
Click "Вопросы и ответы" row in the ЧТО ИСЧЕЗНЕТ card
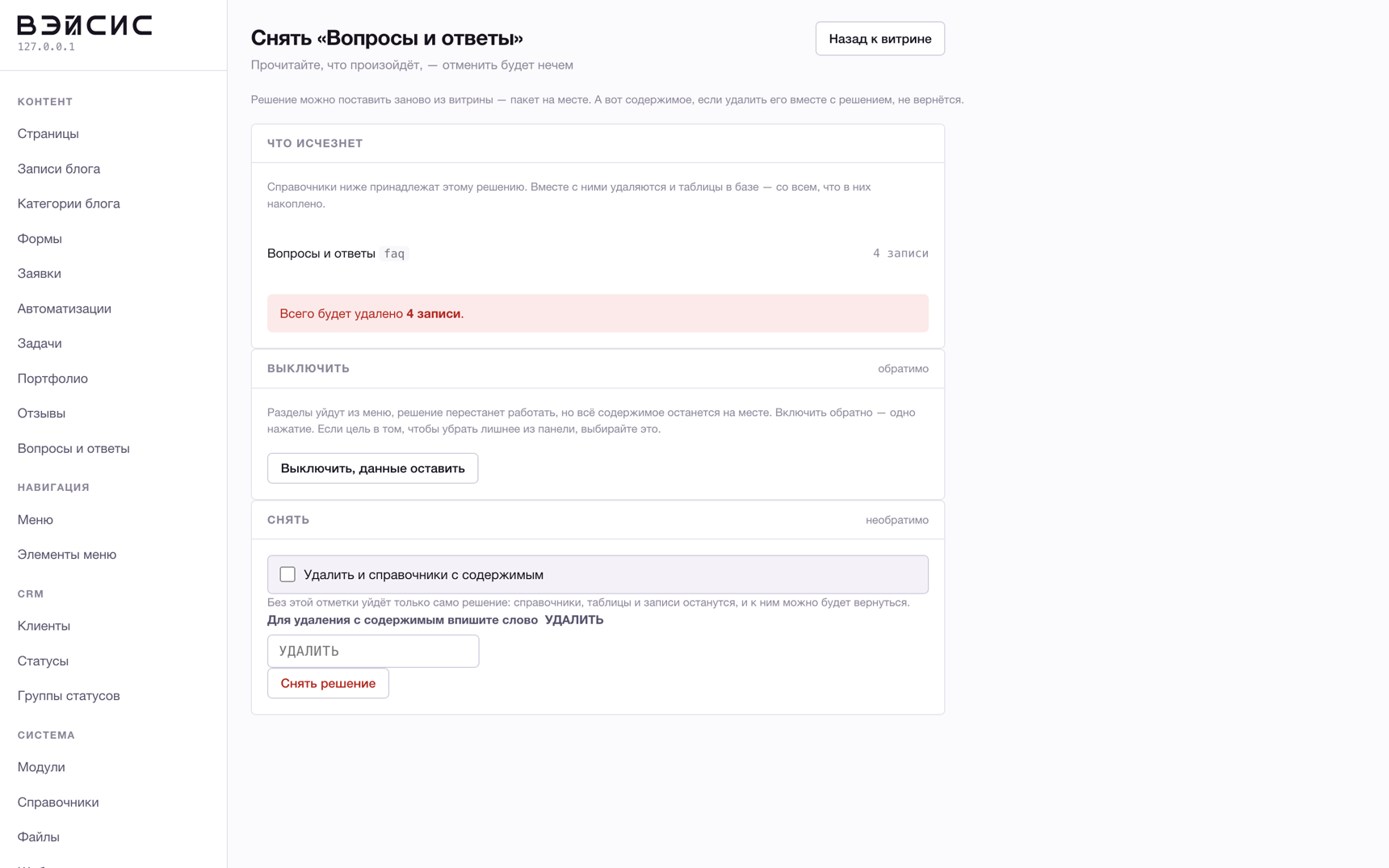tap(598, 254)
